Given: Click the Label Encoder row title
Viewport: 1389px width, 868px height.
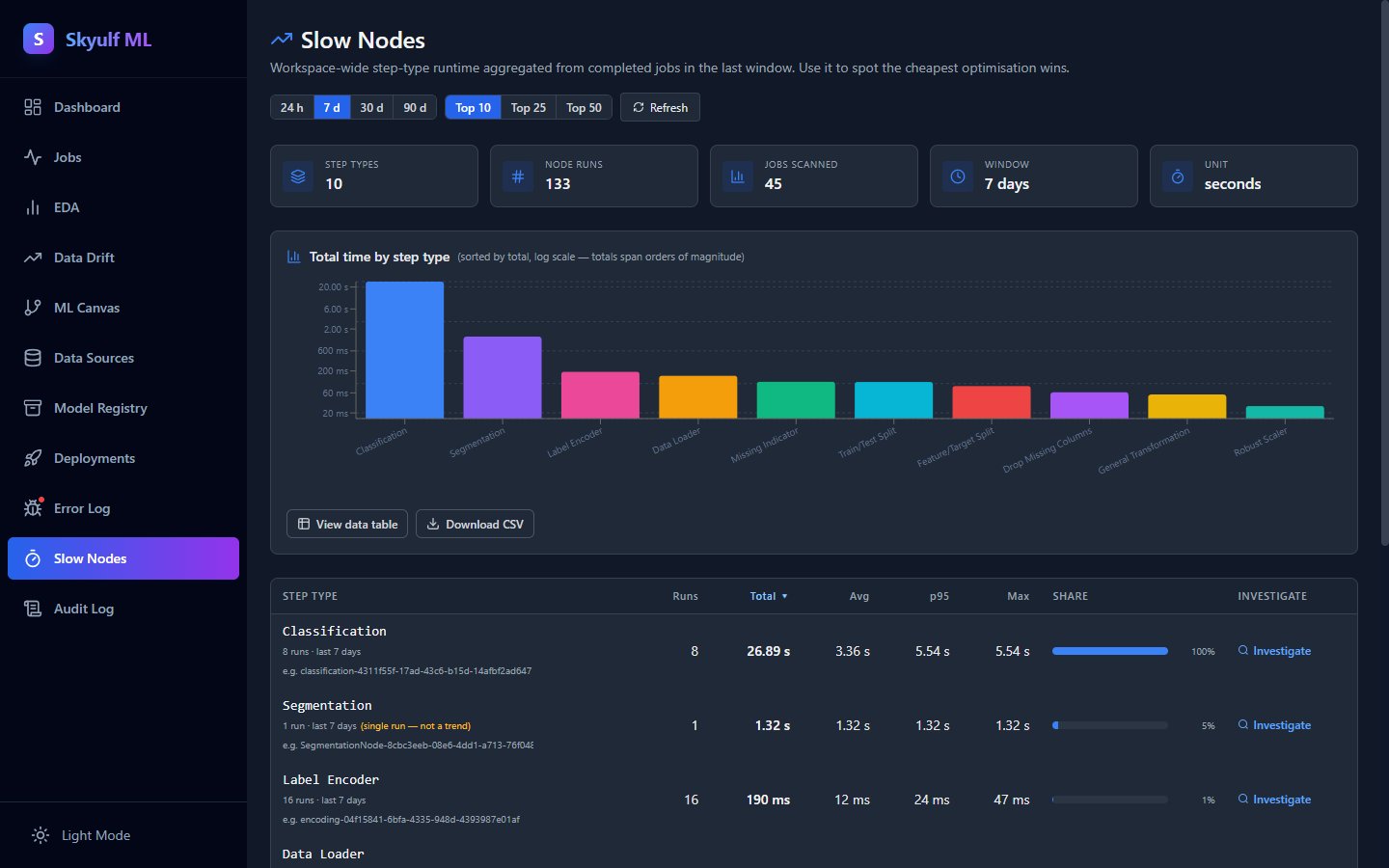Looking at the screenshot, I should 331,779.
